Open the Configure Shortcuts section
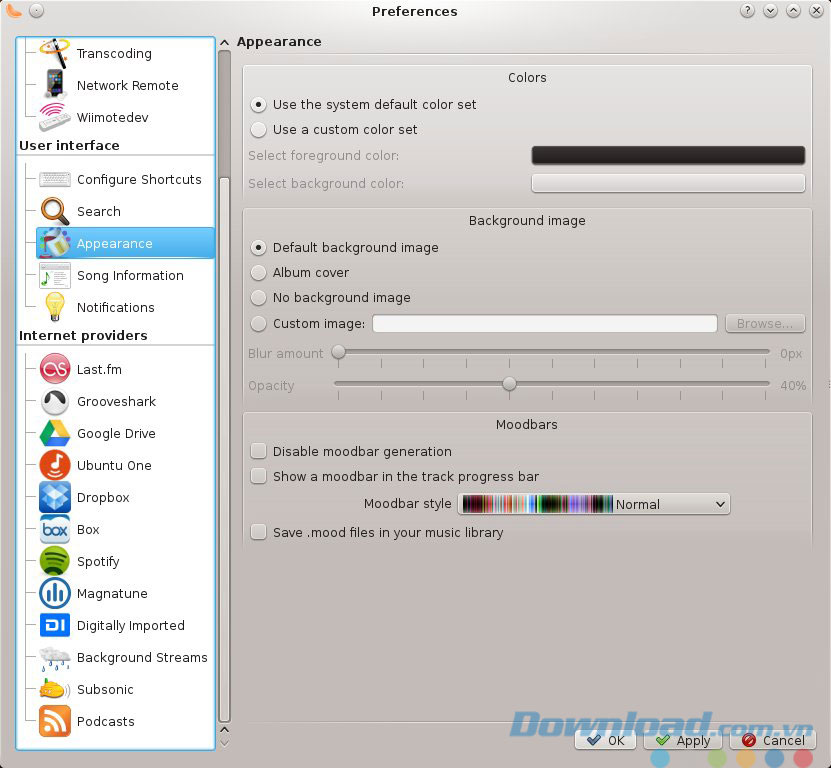The height and width of the screenshot is (768, 831). pyautogui.click(x=139, y=180)
